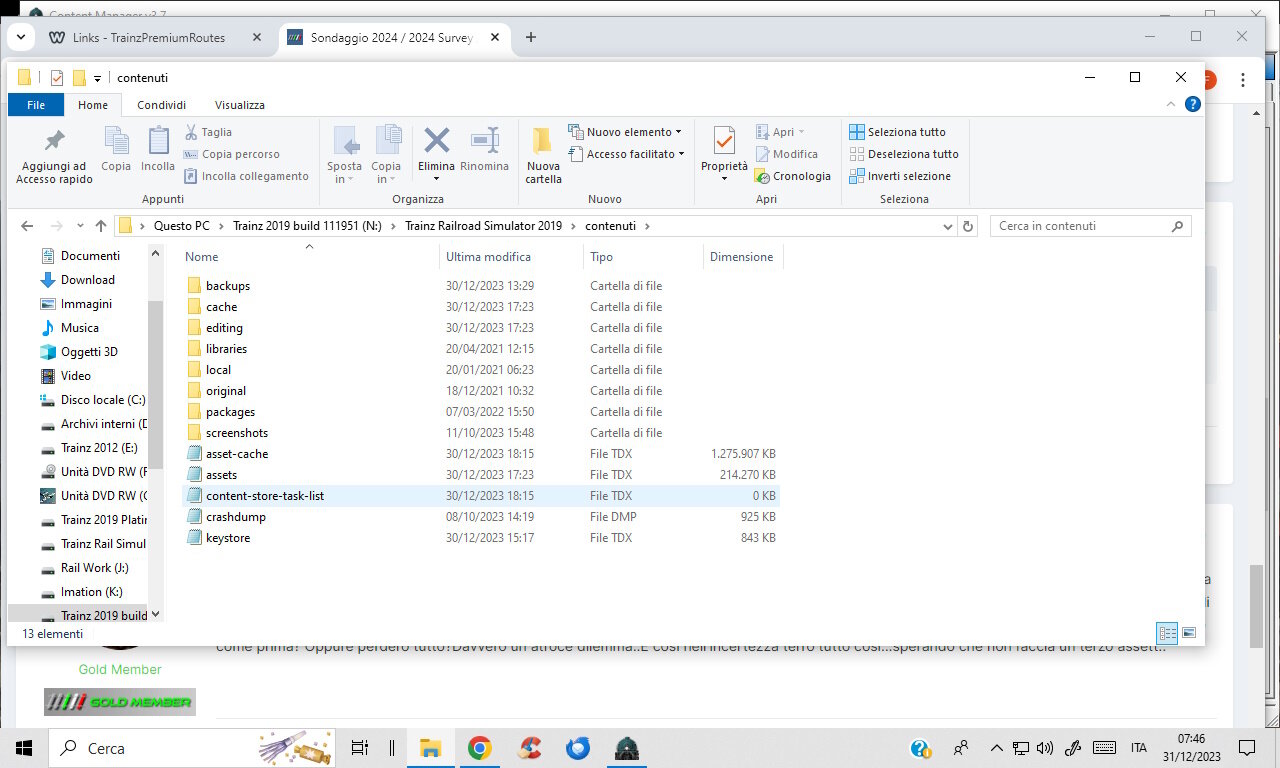Image resolution: width=1280 pixels, height=768 pixels.
Task: Select the content-store-task-list file
Action: click(265, 496)
